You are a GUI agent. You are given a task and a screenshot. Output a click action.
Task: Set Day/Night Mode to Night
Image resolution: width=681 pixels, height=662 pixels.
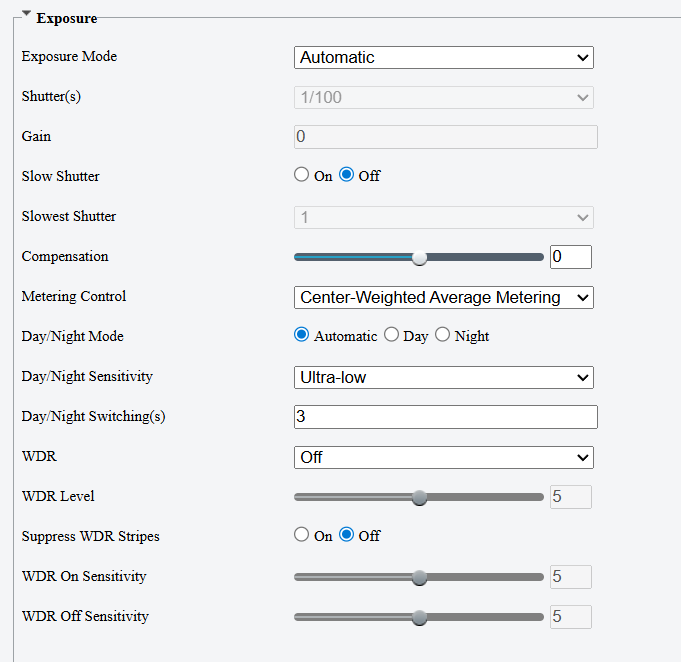tap(443, 335)
